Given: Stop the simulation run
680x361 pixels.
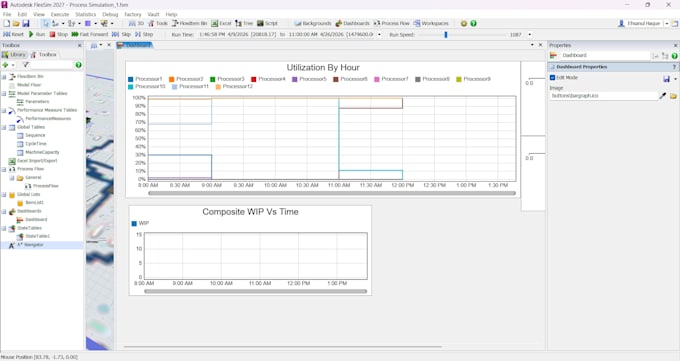Looking at the screenshot, I should (59, 34).
